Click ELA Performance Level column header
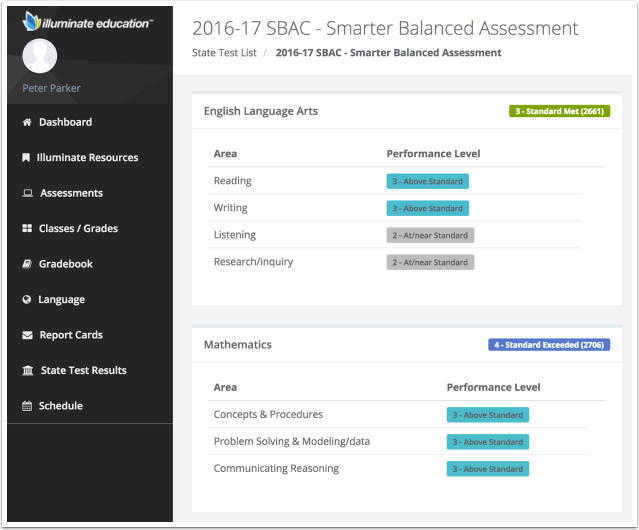 [x=433, y=154]
